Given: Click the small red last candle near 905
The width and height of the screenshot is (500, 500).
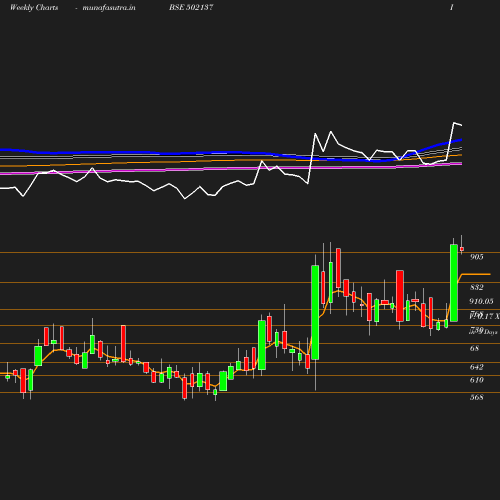Looking at the screenshot, I should click(x=462, y=249).
